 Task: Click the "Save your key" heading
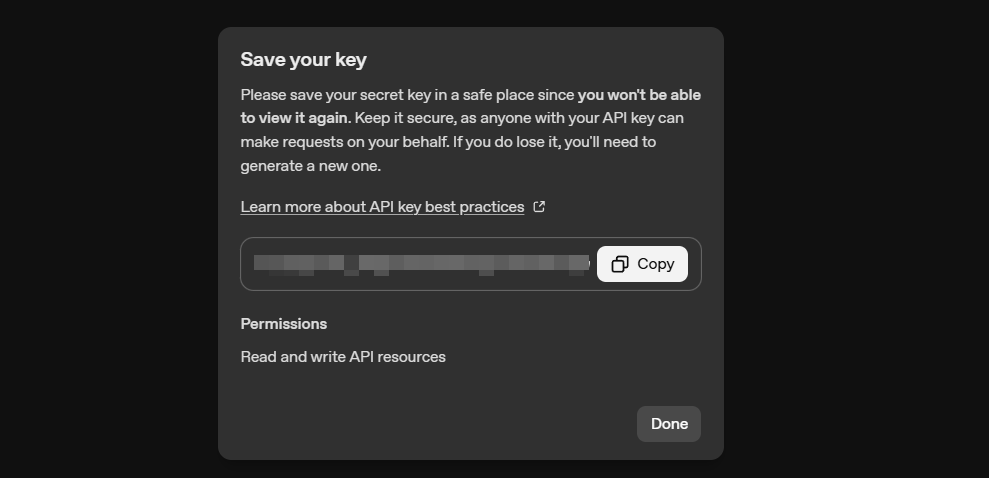coord(303,60)
